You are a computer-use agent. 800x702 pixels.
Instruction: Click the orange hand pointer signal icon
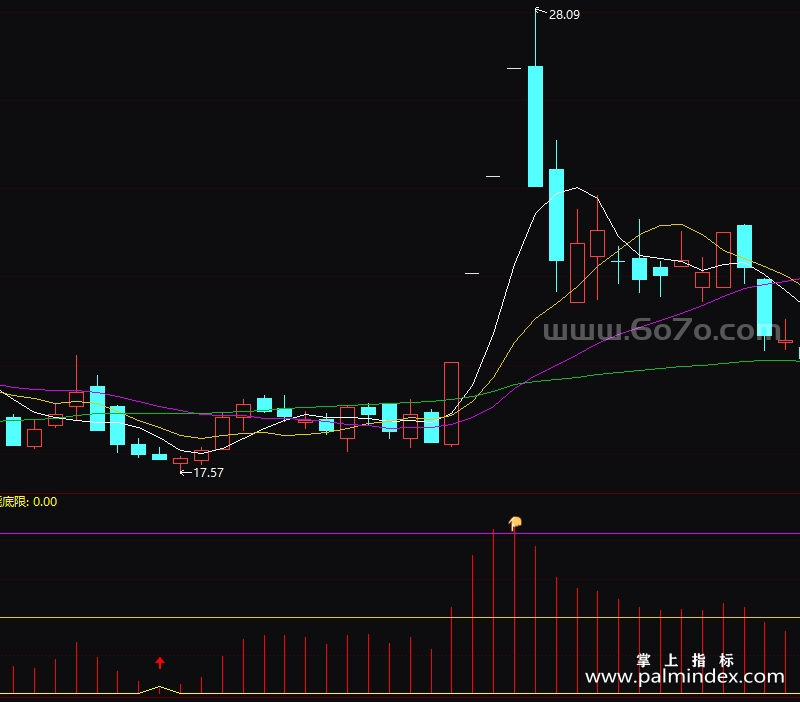[515, 523]
